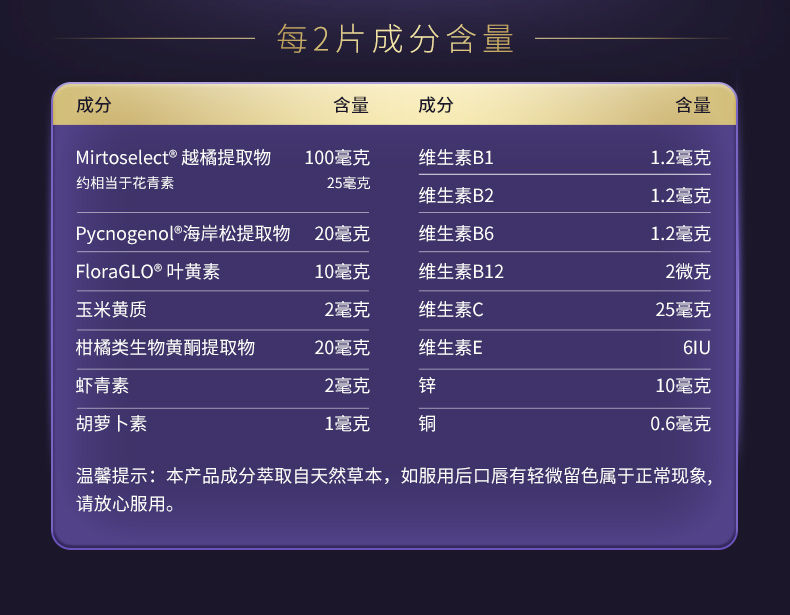
Task: Select the Pycnogenol 海岸松提取物 ingredient
Action: (182, 234)
